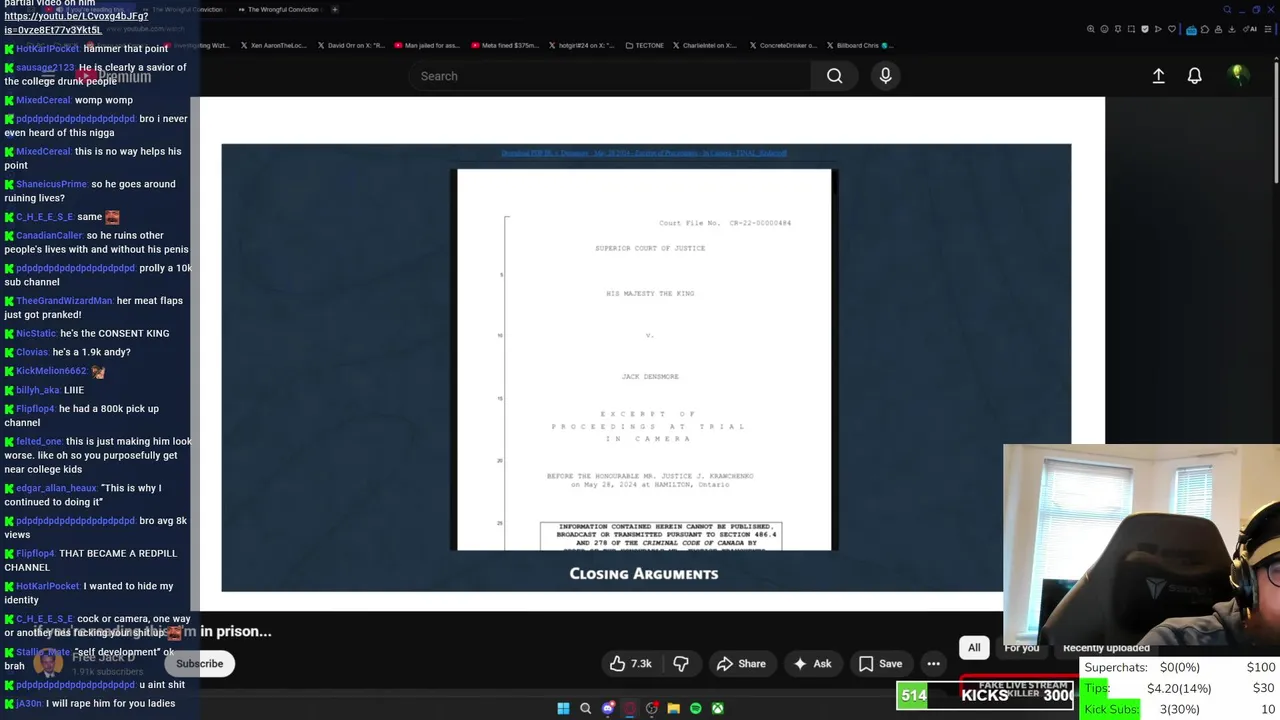Open the YouTube notifications bell
1280x720 pixels.
1194,76
